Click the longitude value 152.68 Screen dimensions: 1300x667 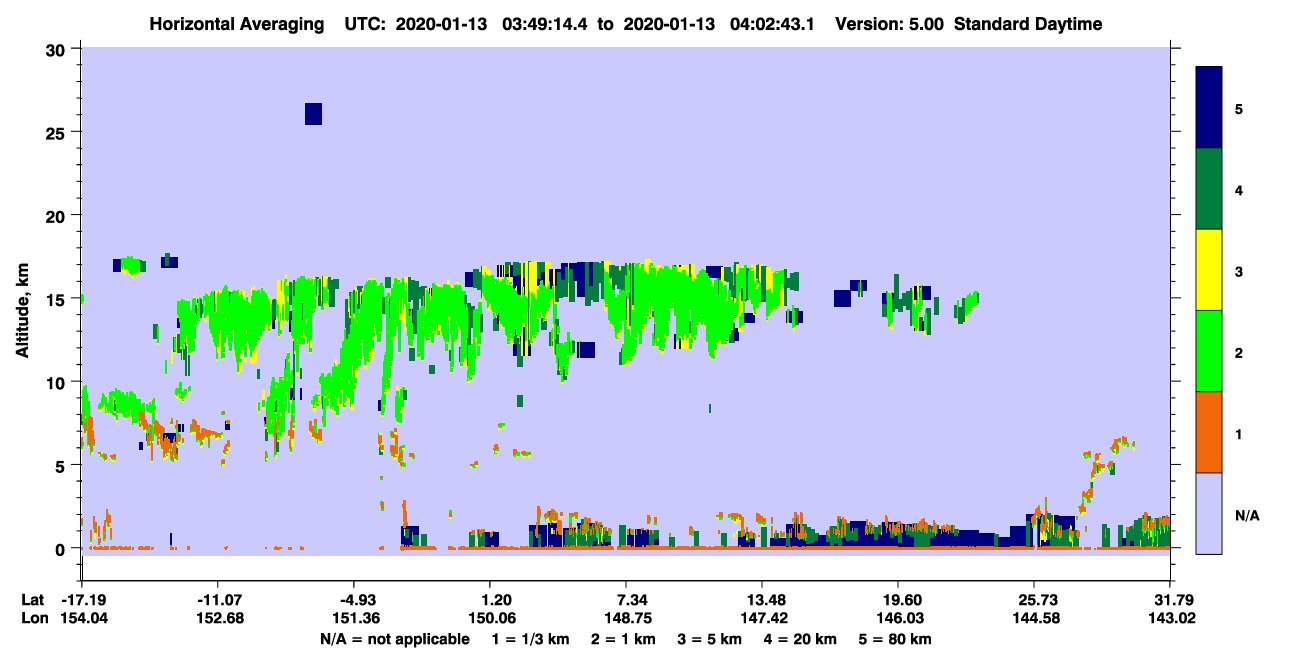click(218, 618)
